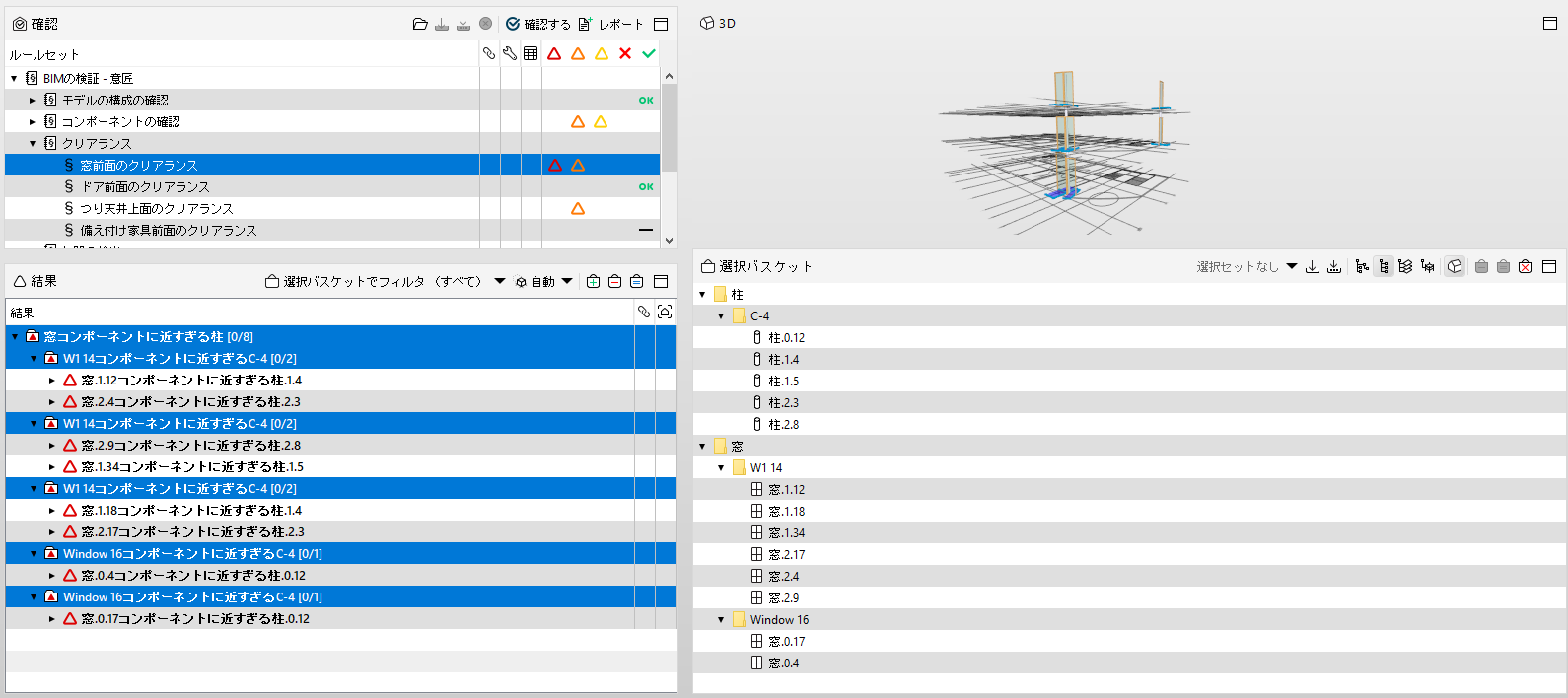Select 窓.2.4コンポーネントに近すぎる柱.2.3 result

[340, 401]
